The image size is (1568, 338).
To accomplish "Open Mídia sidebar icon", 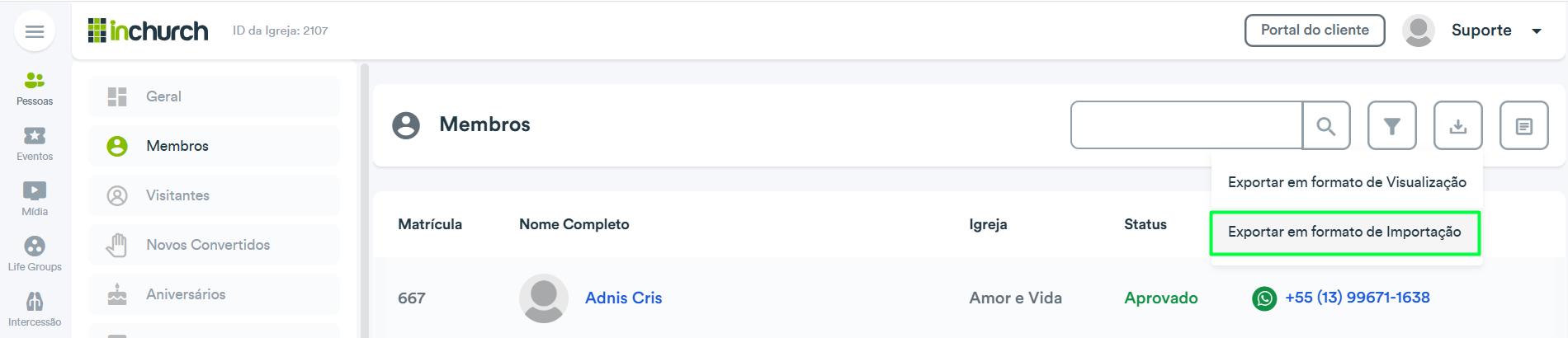I will (35, 200).
